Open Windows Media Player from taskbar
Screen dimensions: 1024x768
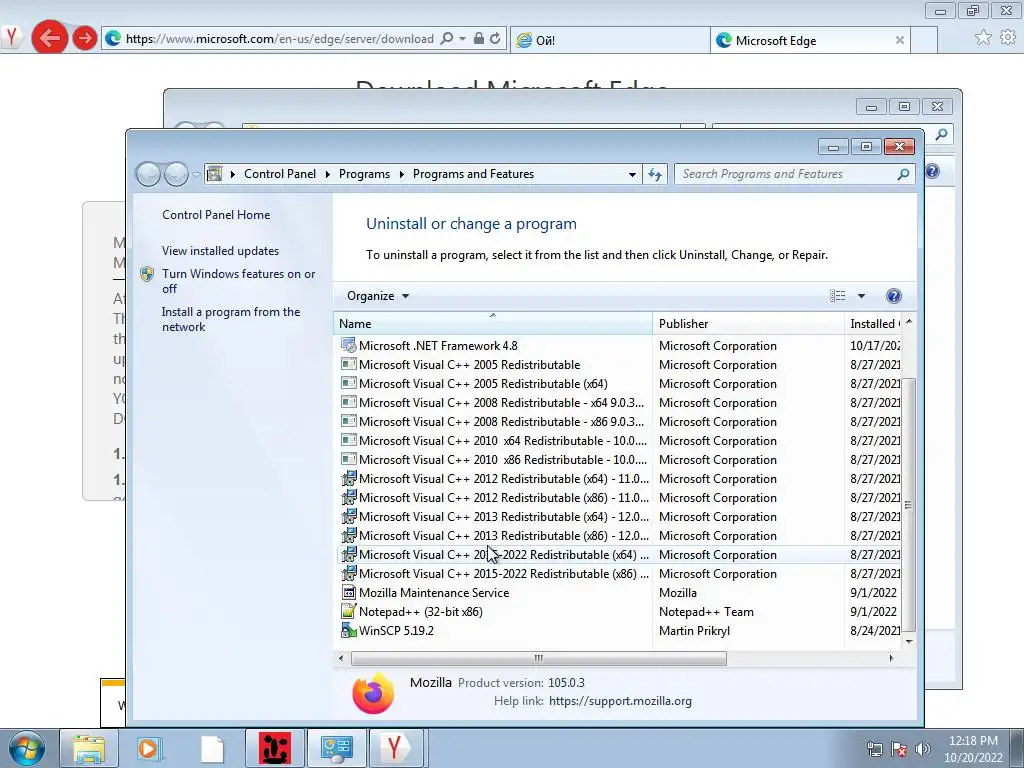pos(150,748)
